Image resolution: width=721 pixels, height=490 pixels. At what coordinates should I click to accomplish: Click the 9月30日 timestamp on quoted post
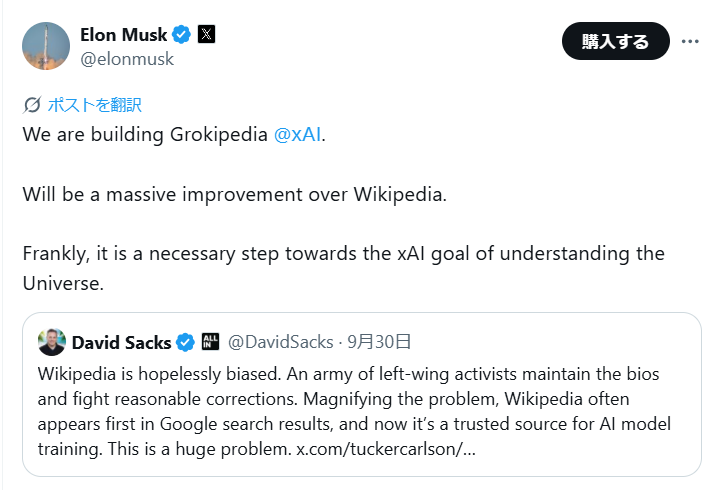tap(379, 343)
